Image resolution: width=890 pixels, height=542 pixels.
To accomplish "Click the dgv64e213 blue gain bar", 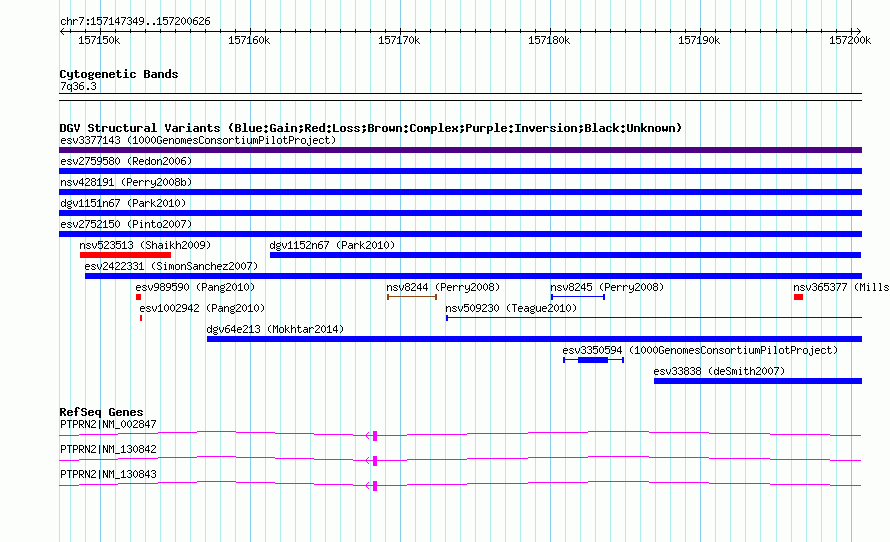I will [535, 339].
